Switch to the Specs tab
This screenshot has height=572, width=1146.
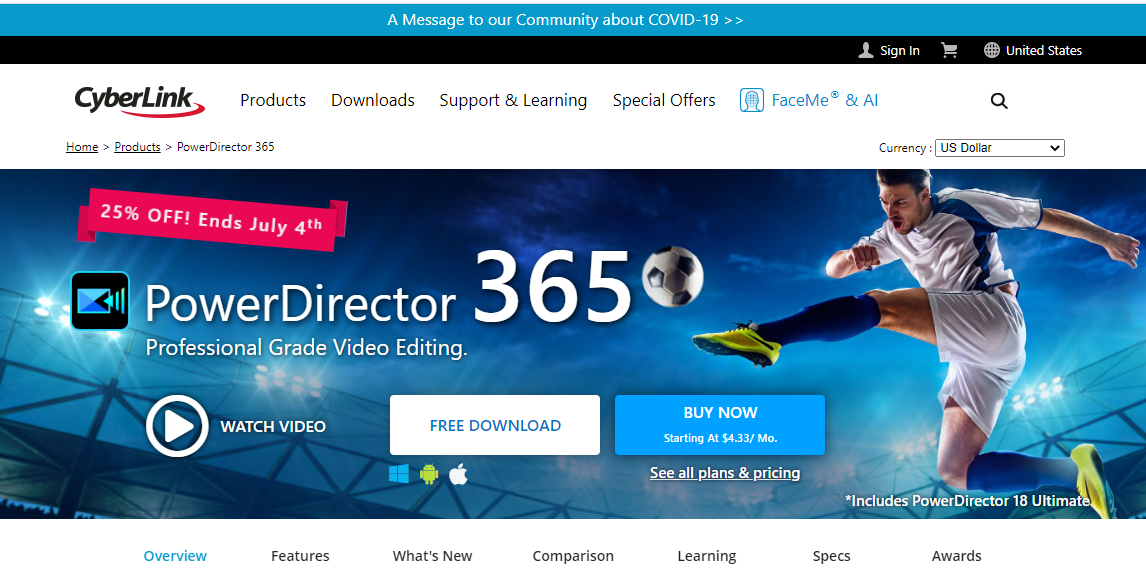point(832,556)
